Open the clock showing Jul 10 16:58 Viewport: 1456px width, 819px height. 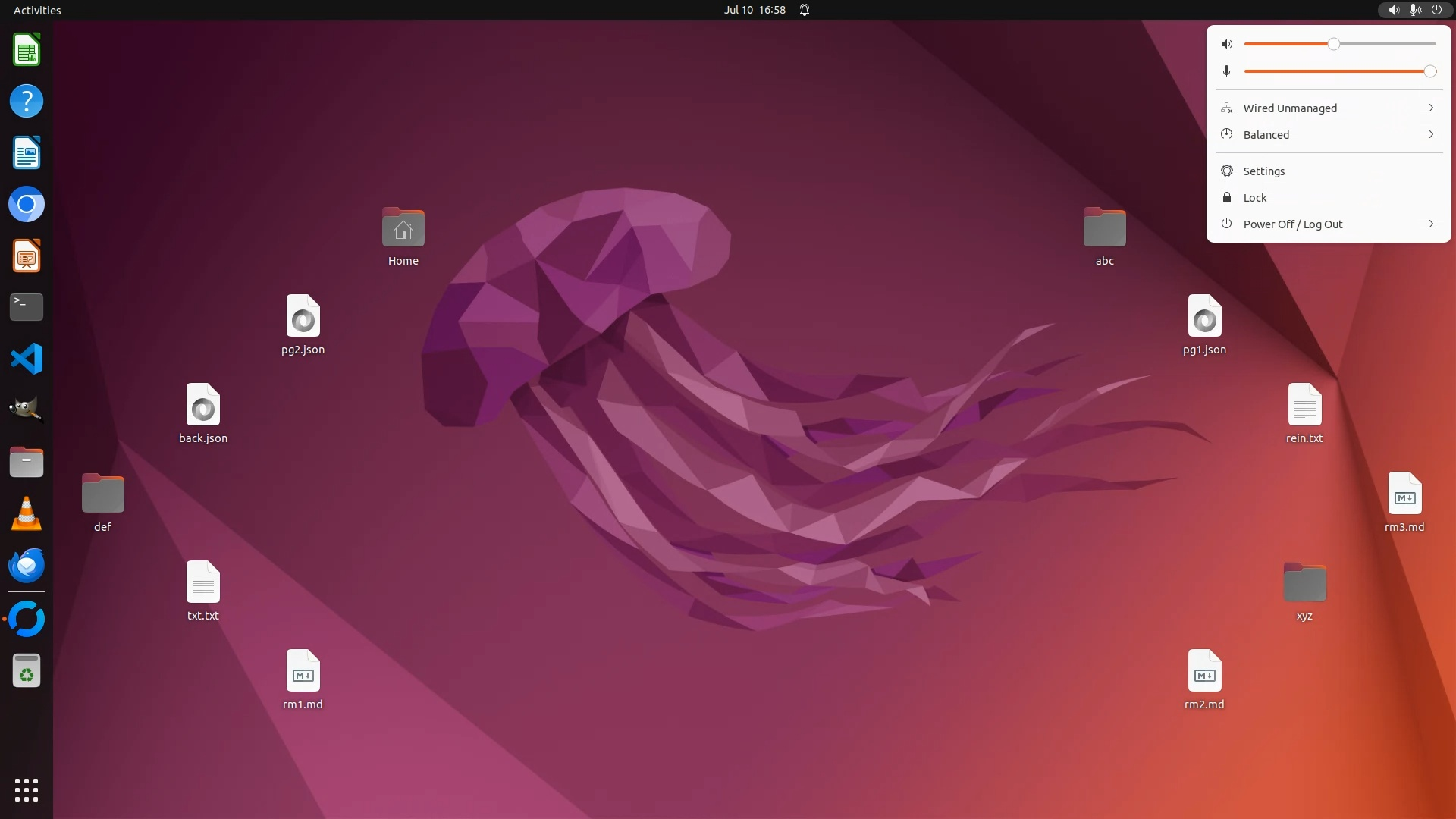[x=754, y=10]
